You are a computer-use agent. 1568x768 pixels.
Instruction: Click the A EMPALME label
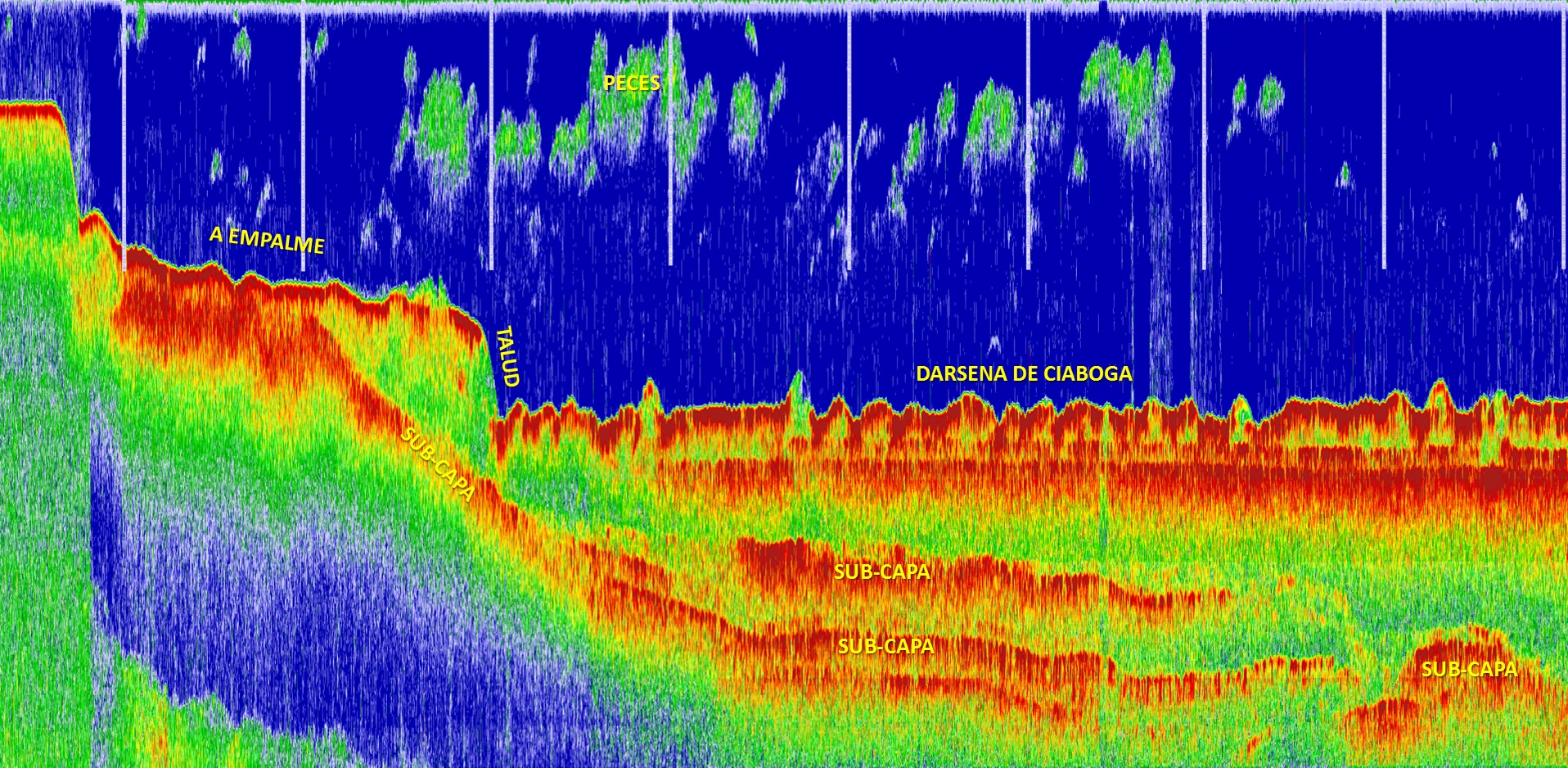point(267,240)
